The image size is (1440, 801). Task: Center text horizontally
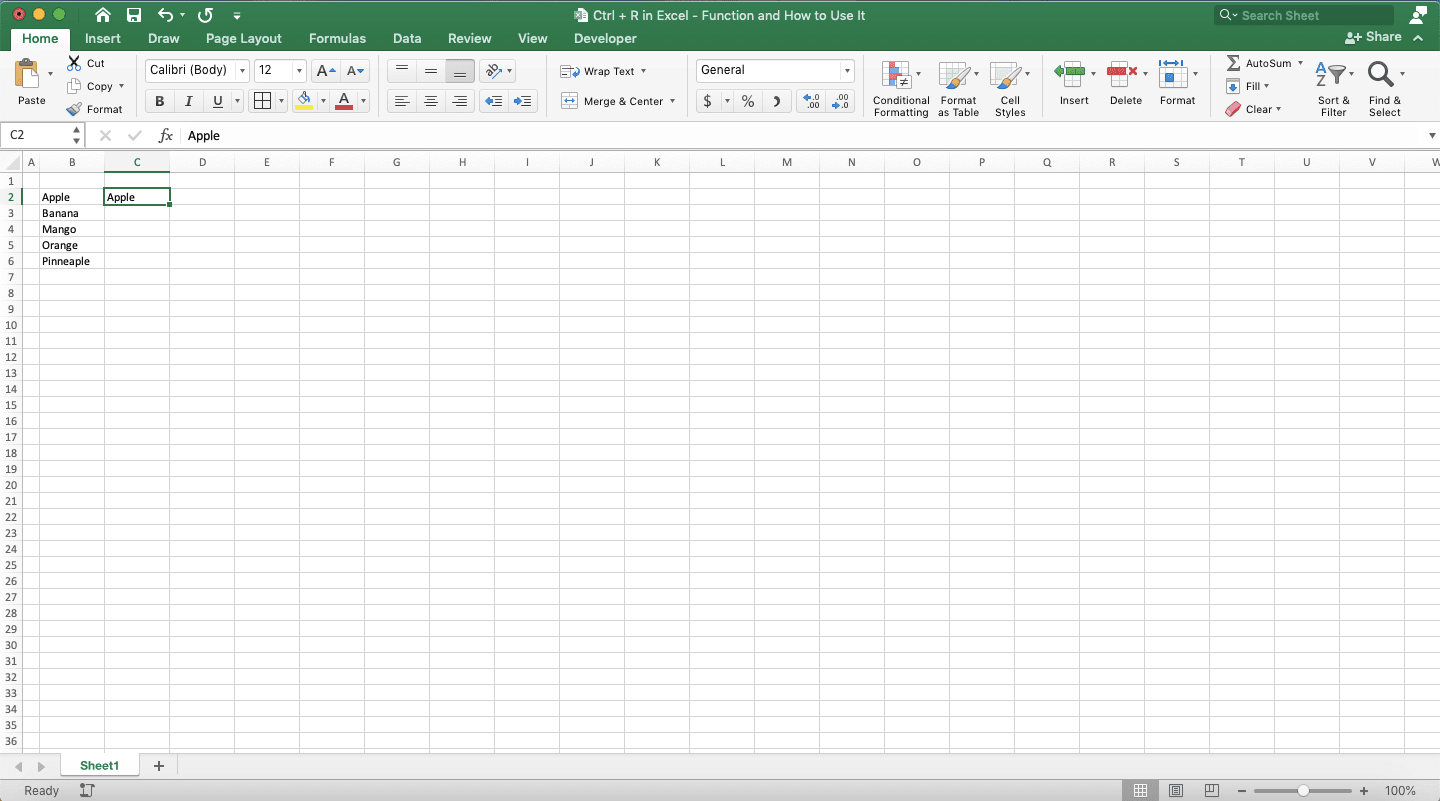pyautogui.click(x=431, y=101)
